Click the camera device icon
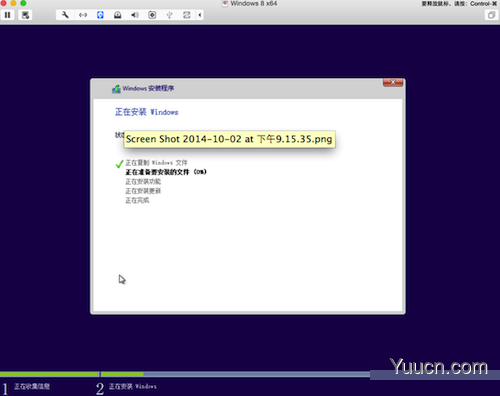This screenshot has width=500, height=396. tap(152, 15)
